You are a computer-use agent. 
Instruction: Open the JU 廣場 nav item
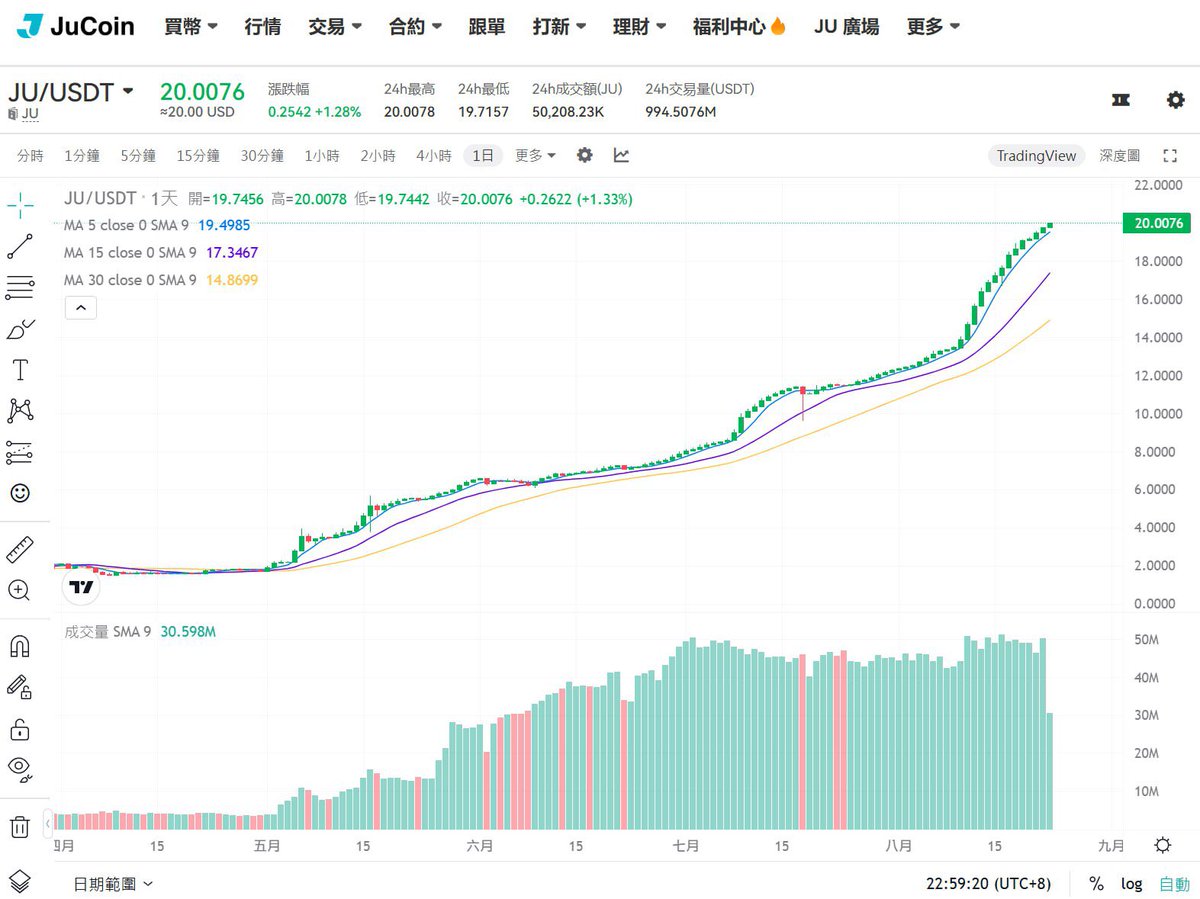(847, 27)
